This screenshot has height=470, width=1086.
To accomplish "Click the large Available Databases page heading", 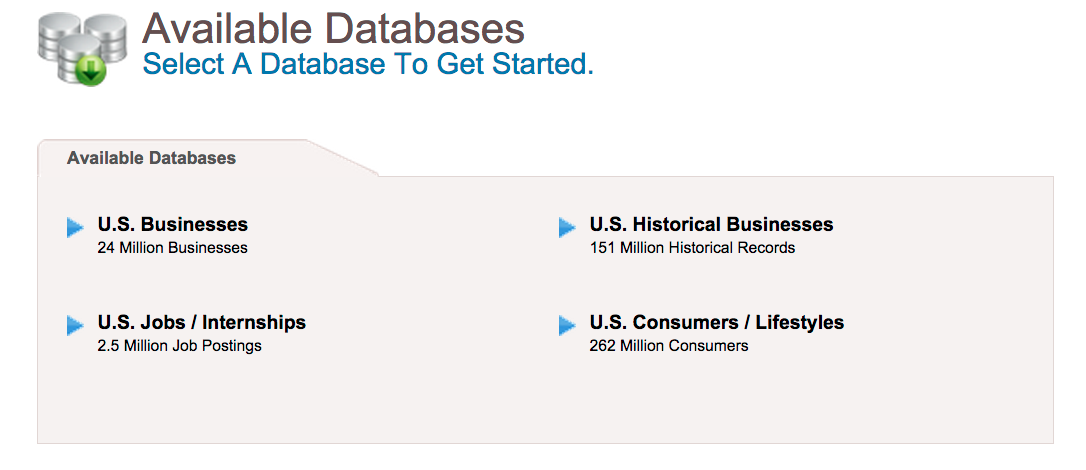I will (333, 29).
